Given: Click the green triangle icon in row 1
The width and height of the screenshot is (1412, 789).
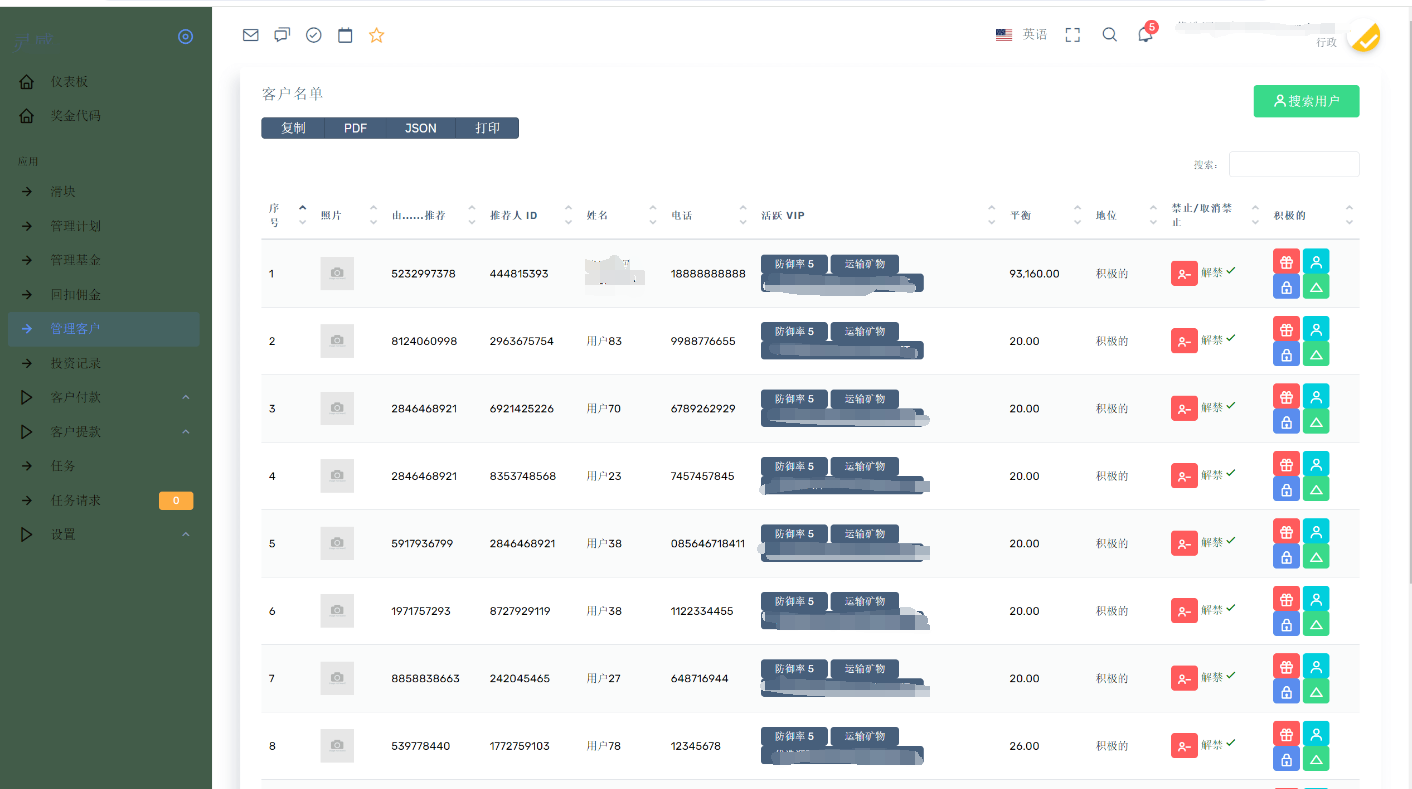Looking at the screenshot, I should [x=1316, y=287].
